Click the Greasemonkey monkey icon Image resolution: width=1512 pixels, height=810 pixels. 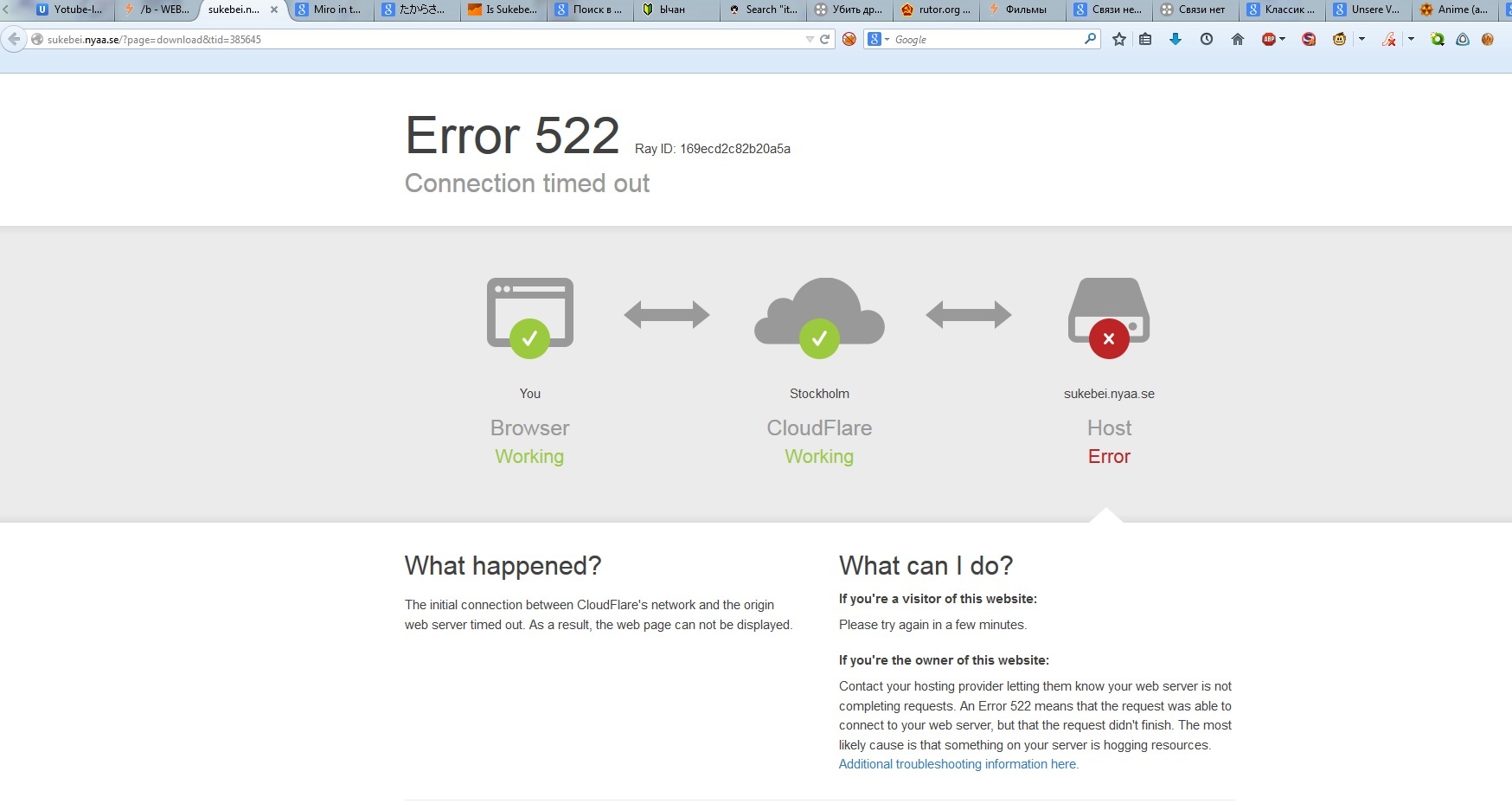tap(1340, 39)
